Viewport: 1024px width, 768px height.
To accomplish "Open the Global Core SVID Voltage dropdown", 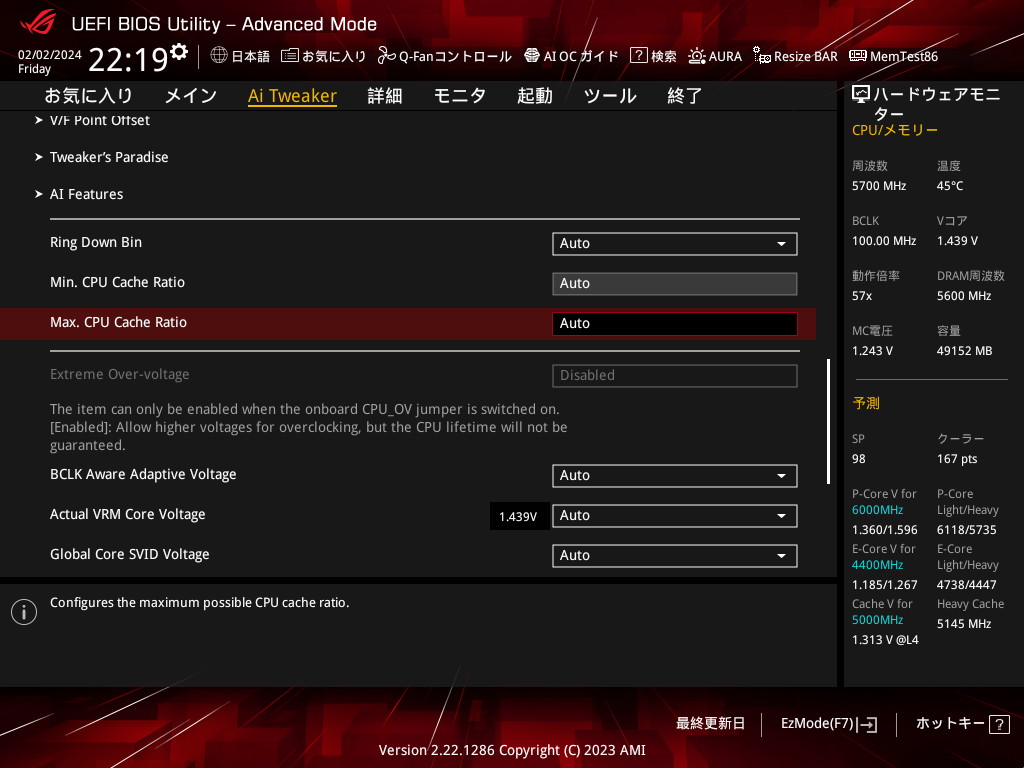I will coord(674,555).
